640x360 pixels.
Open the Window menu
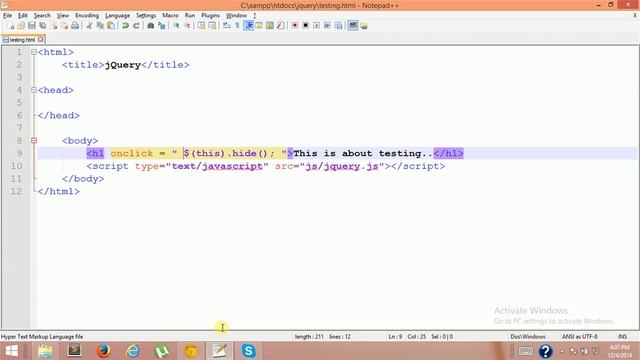[236, 16]
